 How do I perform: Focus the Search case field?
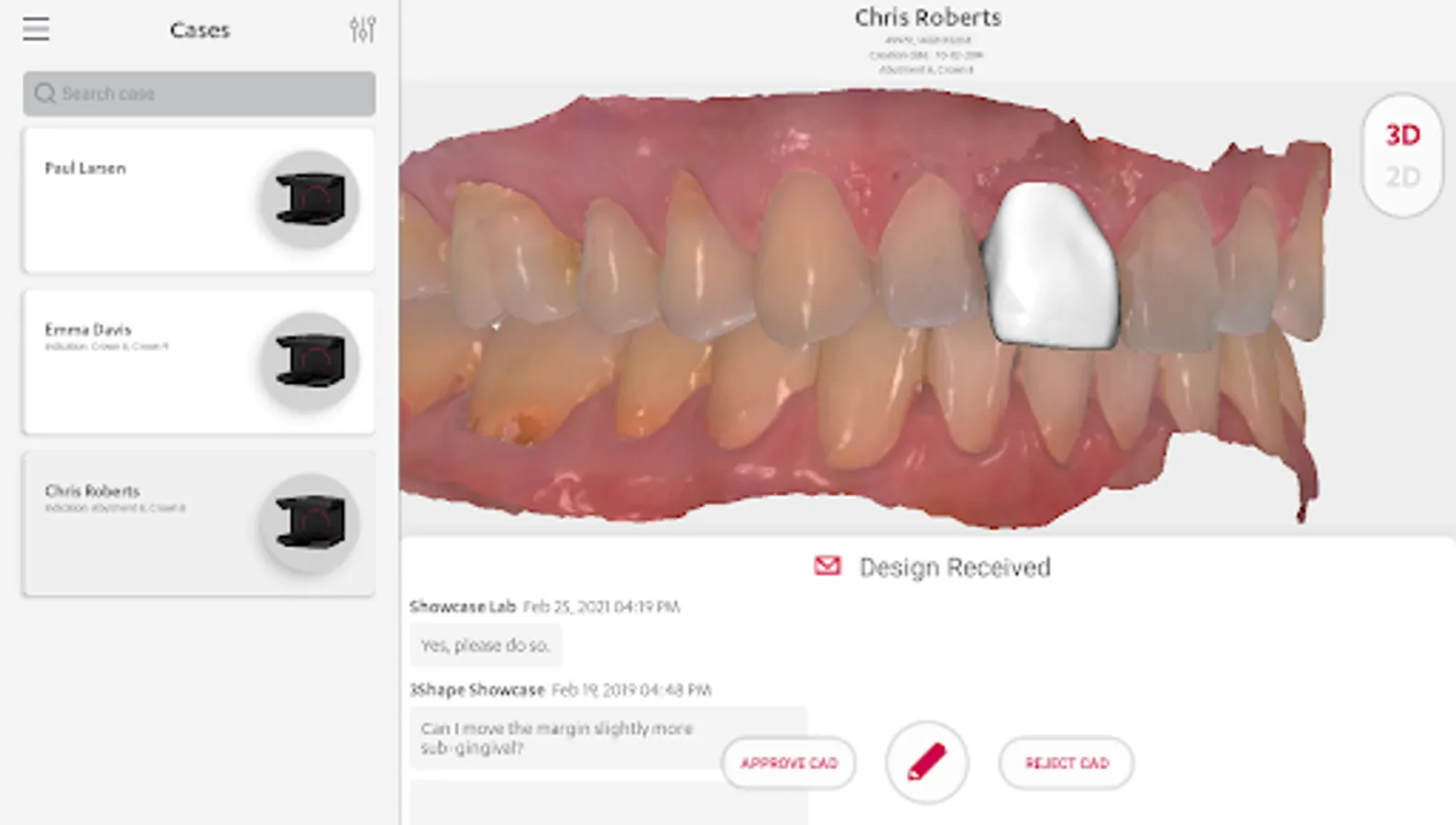199,93
